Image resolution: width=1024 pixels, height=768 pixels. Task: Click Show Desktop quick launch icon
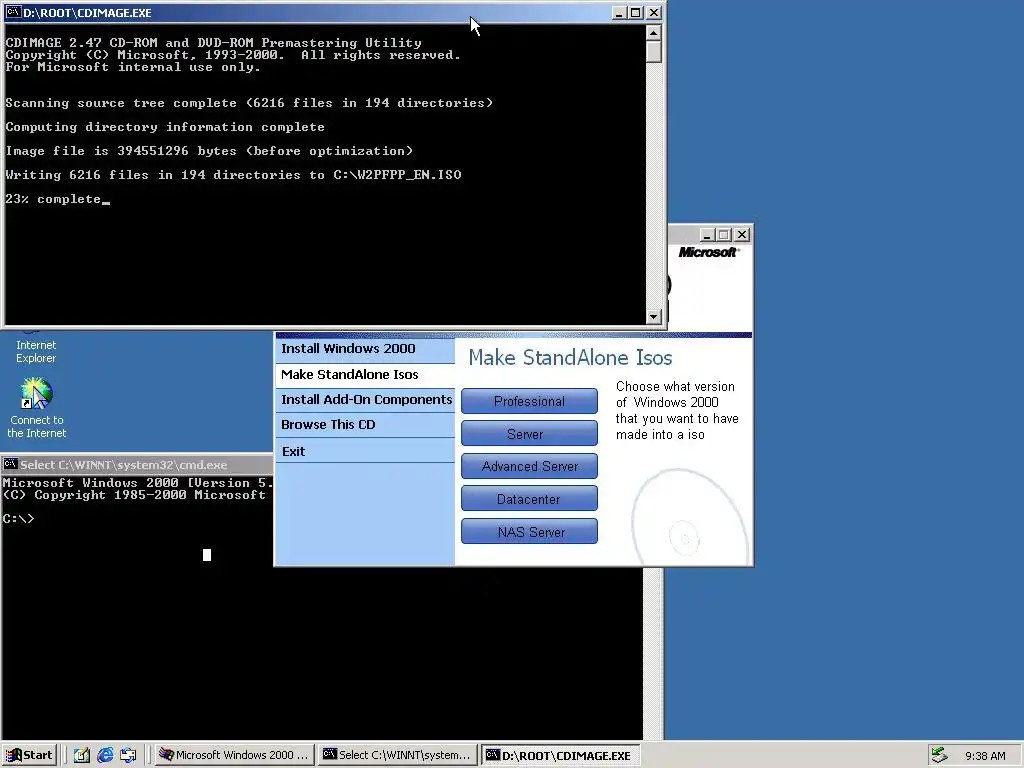[82, 755]
